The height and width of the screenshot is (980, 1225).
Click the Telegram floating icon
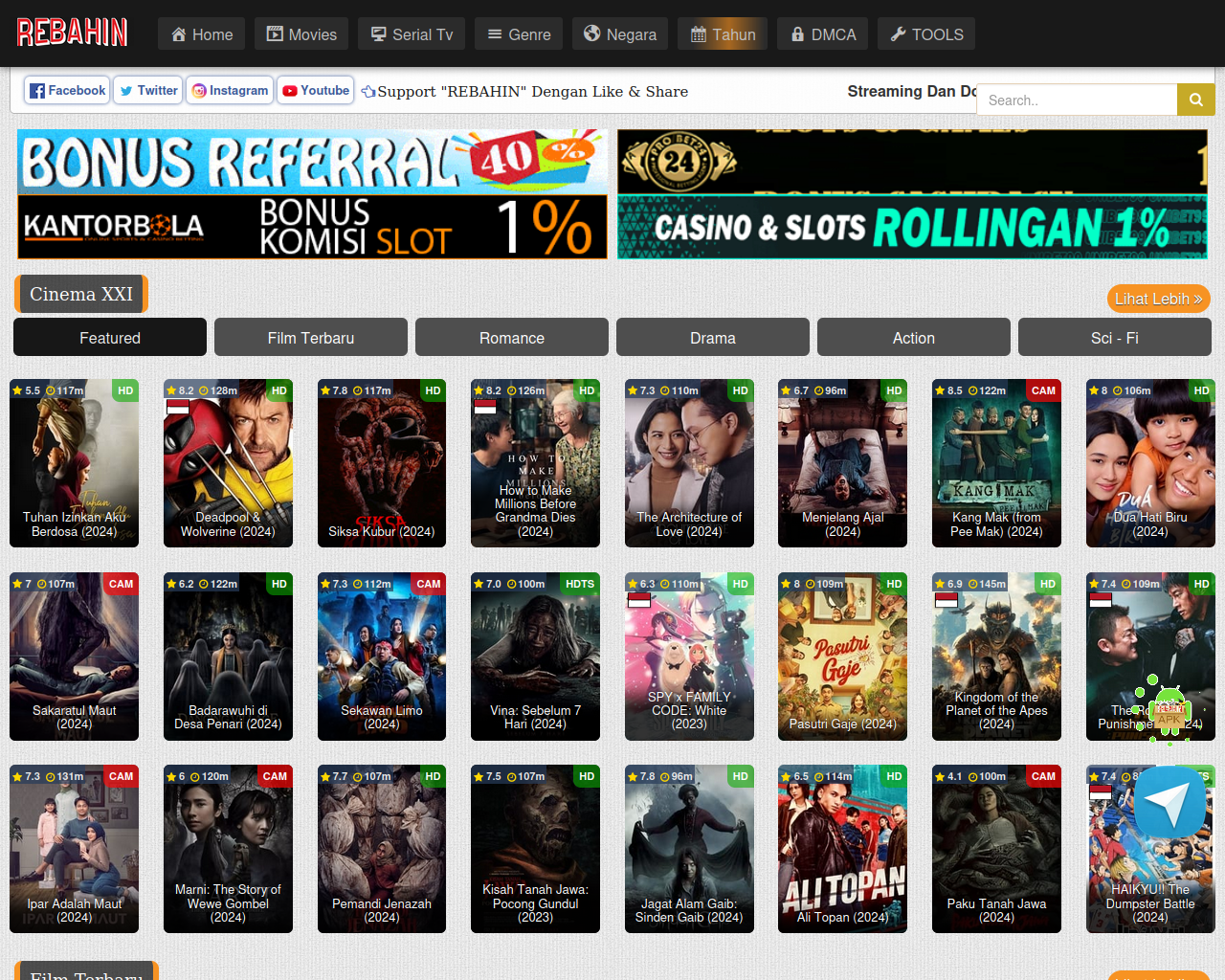[x=1169, y=802]
